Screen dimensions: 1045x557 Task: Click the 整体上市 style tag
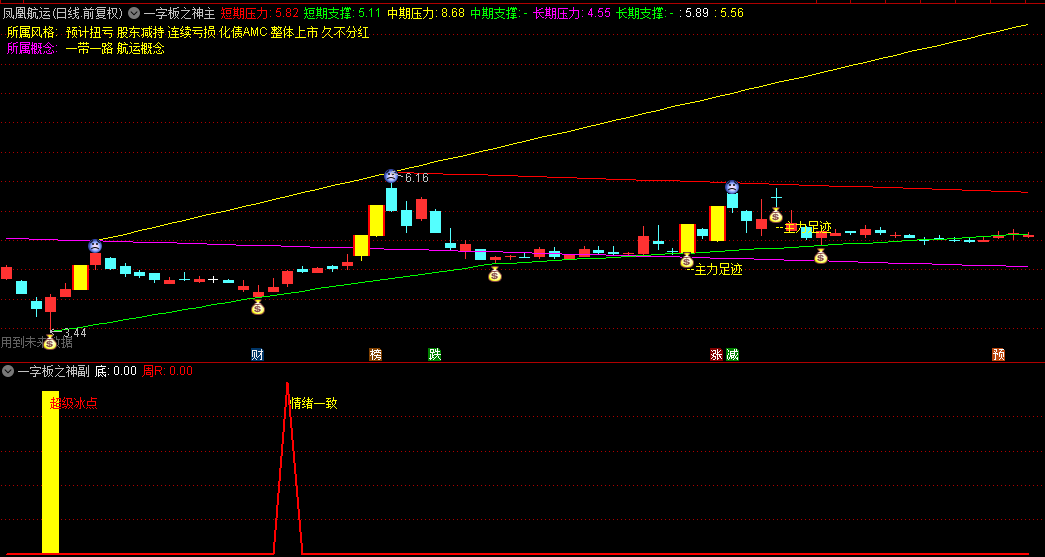pos(295,32)
